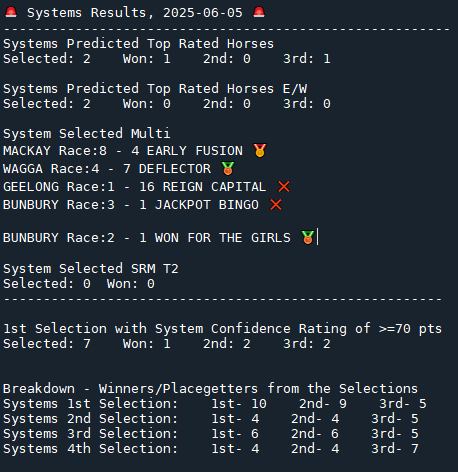The width and height of the screenshot is (458, 472).
Task: Click the siren emoji before Systems Results
Action: pos(11,12)
